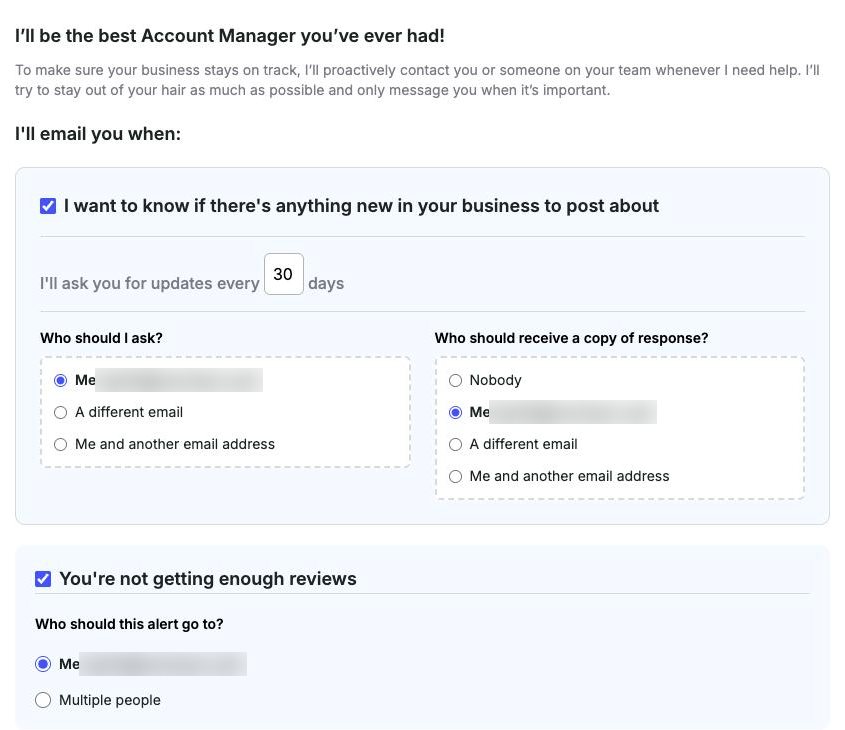Select 'Me' for the reviews alert recipient
The width and height of the screenshot is (845, 730).
43,664
